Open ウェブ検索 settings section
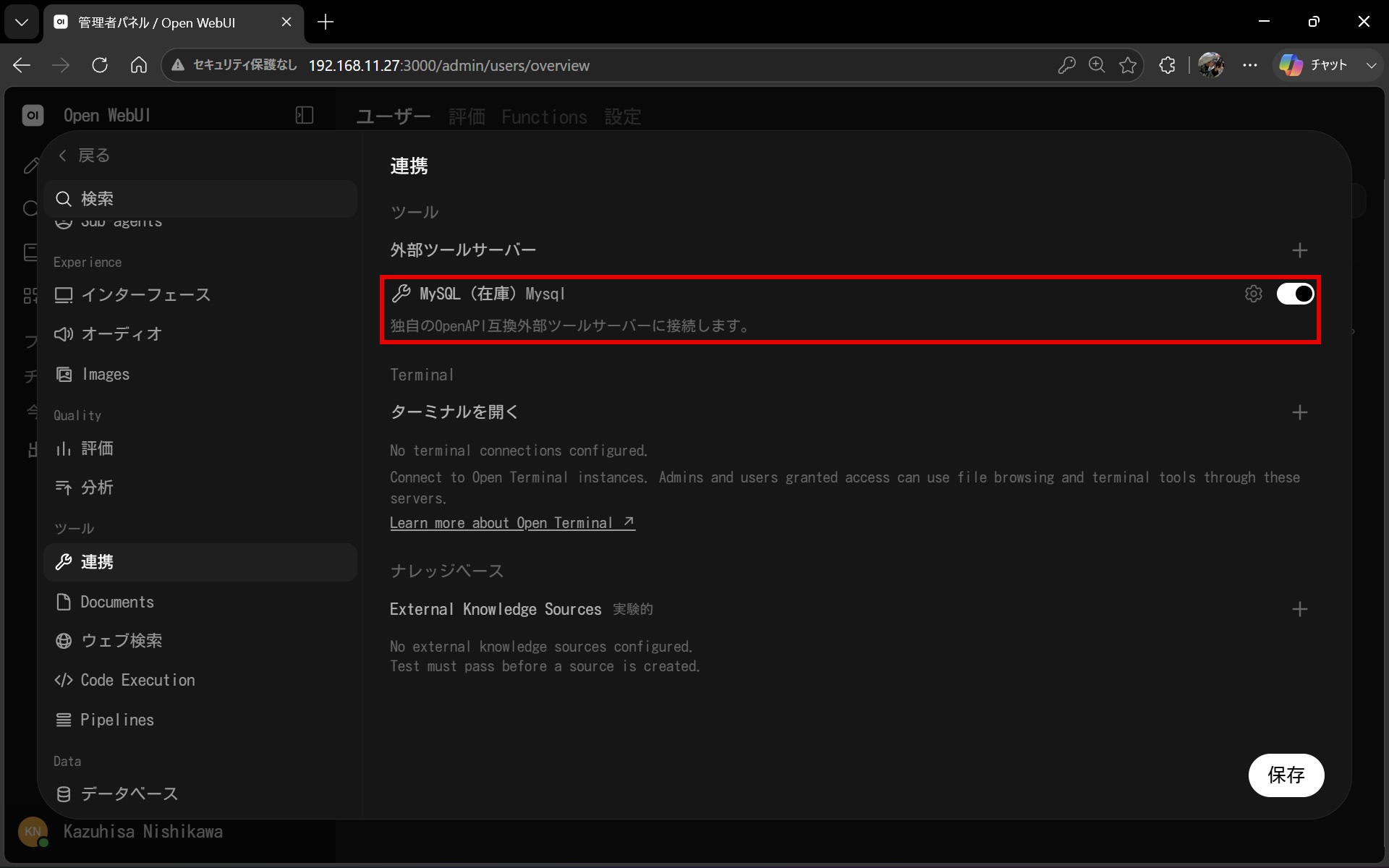 pos(200,641)
